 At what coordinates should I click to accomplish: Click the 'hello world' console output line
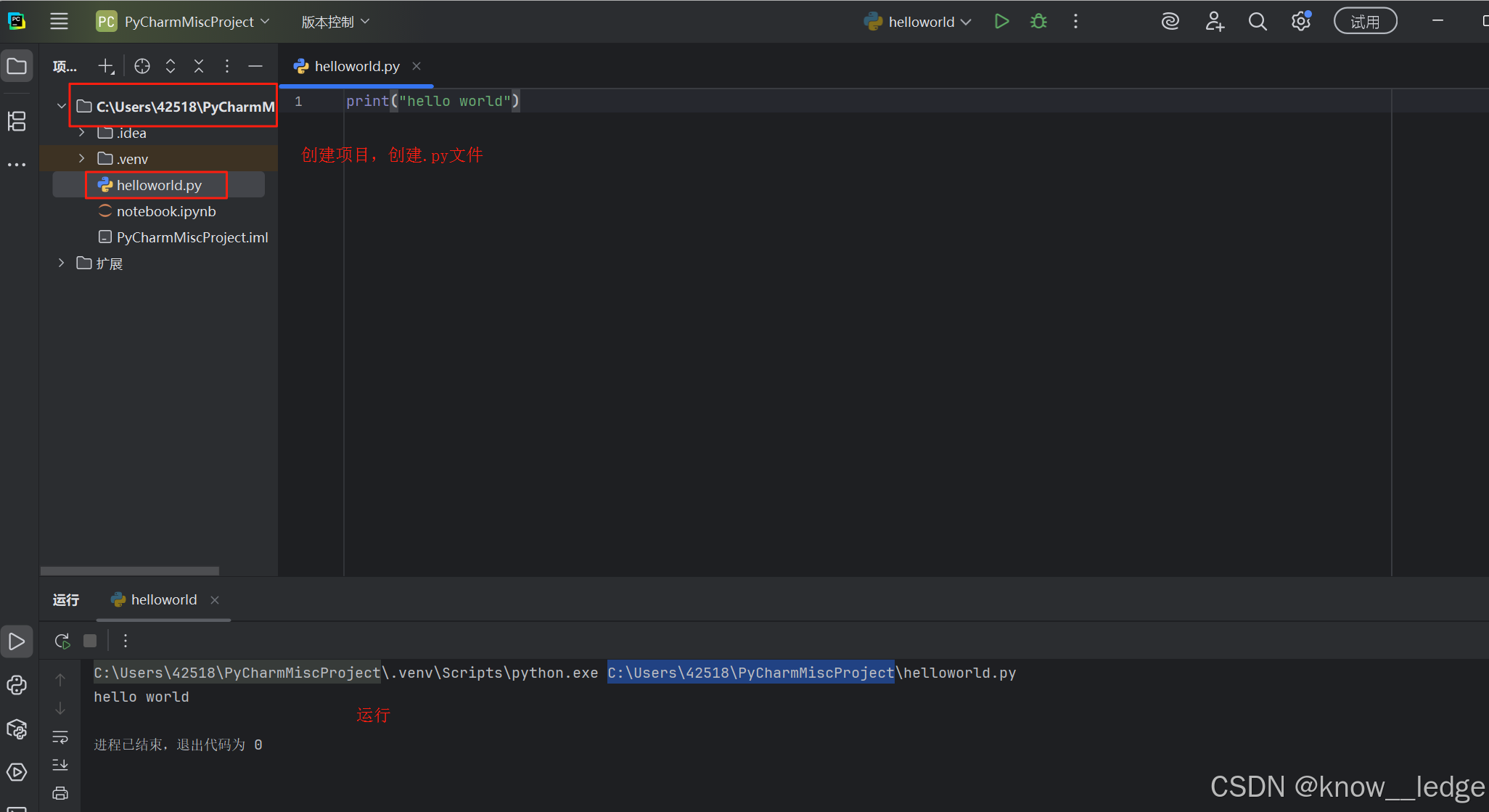coord(141,697)
